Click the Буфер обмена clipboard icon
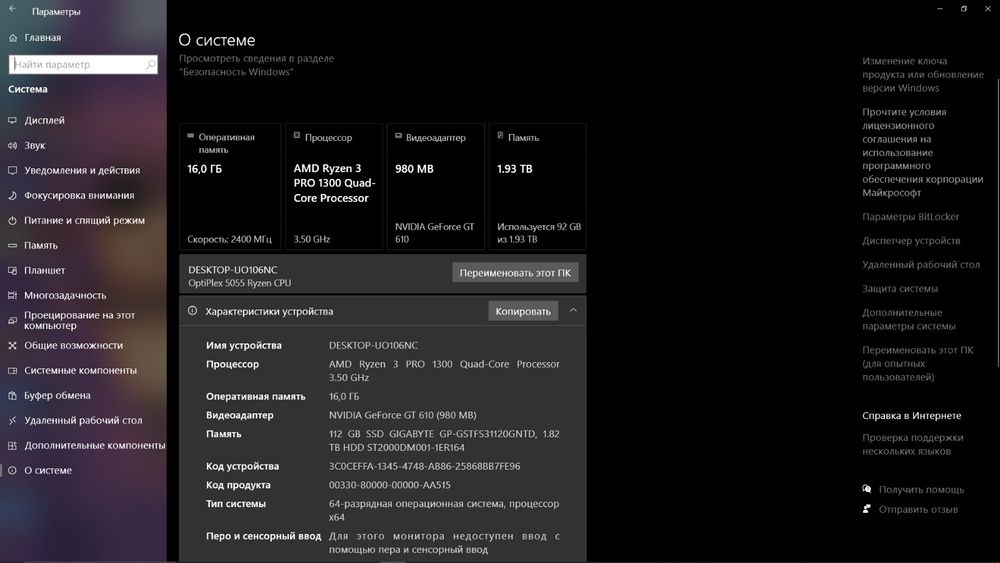 [12, 395]
